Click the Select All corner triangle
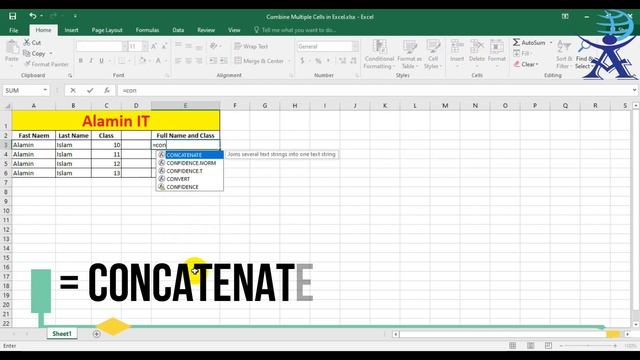 point(7,106)
